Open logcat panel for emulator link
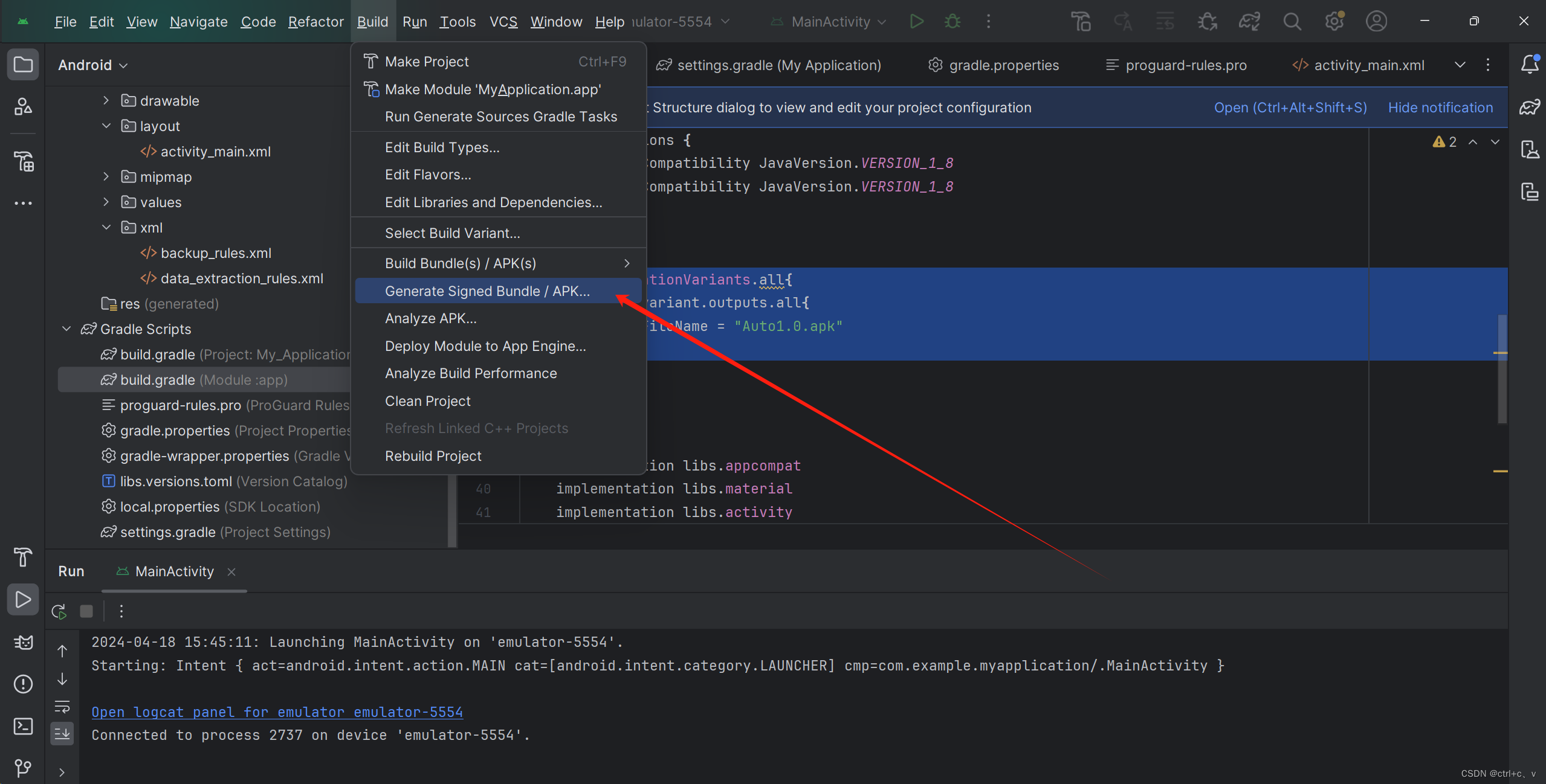This screenshot has width=1546, height=784. 277,712
